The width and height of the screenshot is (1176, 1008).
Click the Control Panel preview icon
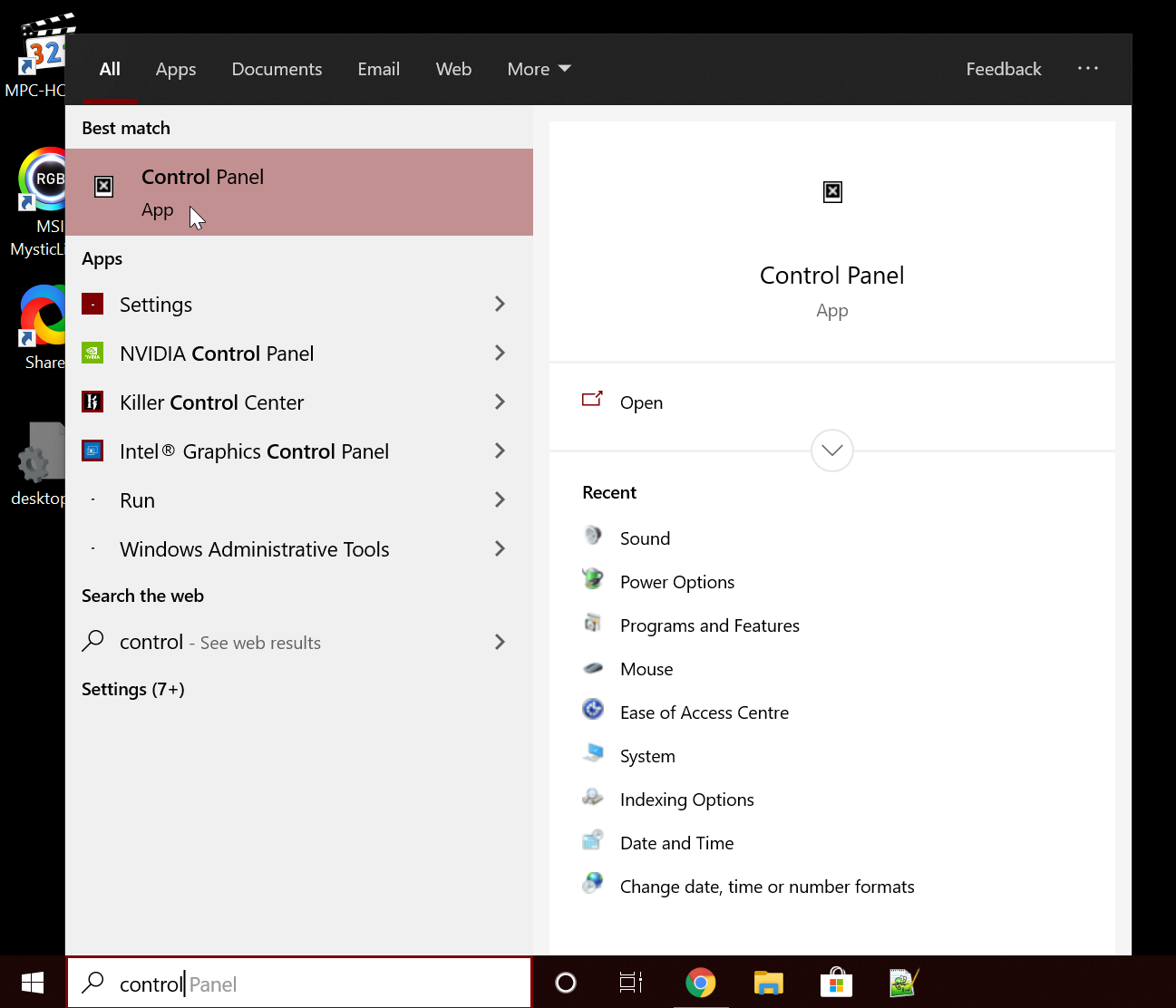(x=832, y=191)
